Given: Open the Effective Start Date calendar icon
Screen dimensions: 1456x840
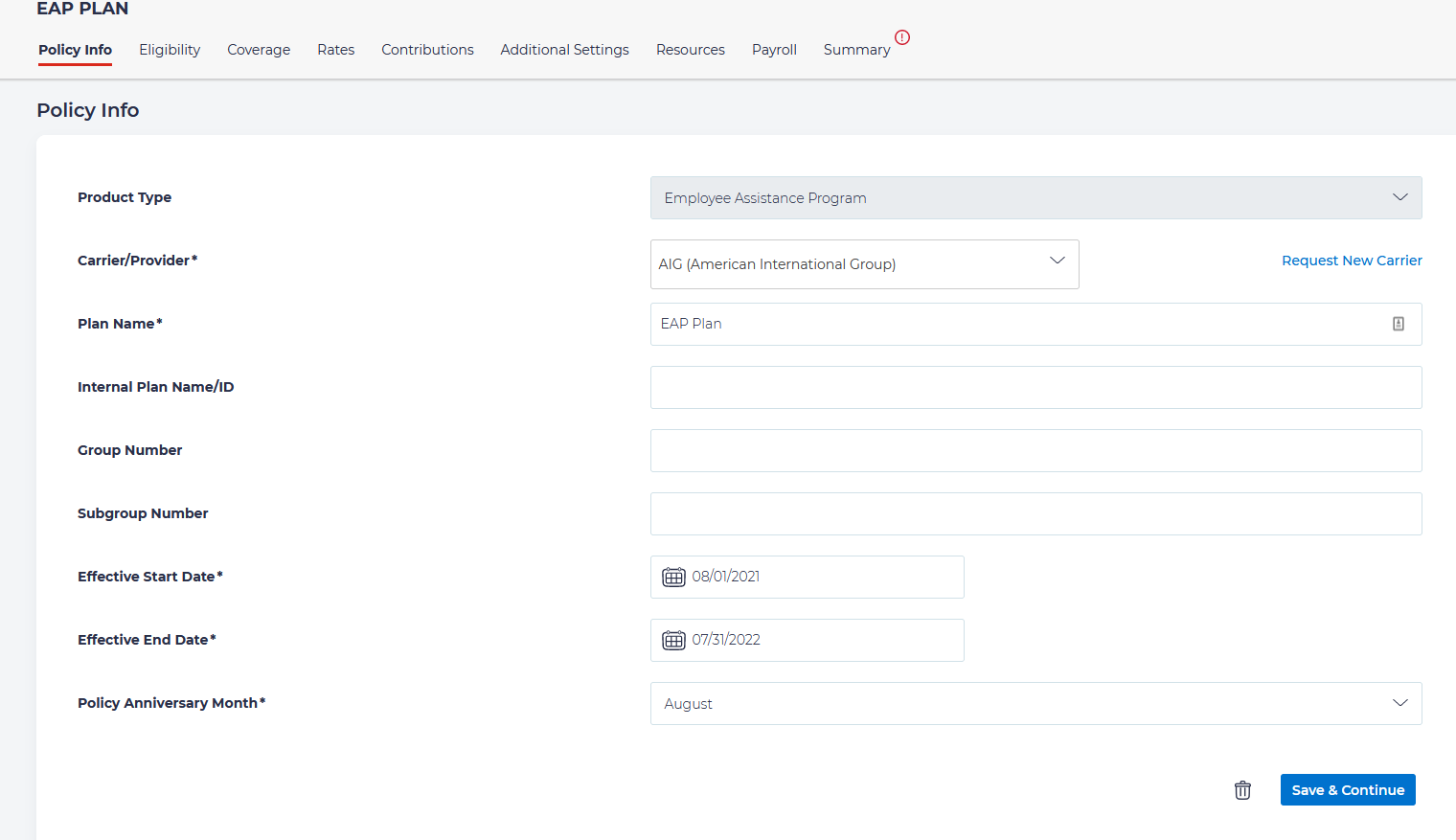Looking at the screenshot, I should click(673, 577).
